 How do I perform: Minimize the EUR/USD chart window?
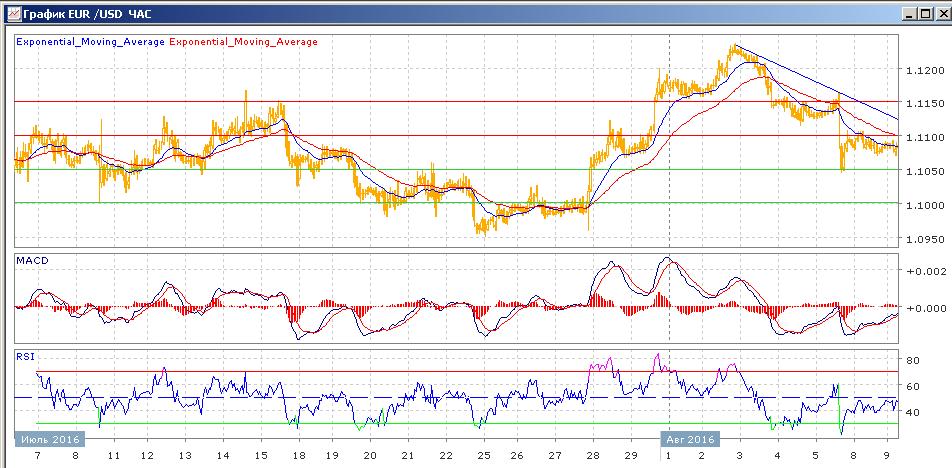910,13
